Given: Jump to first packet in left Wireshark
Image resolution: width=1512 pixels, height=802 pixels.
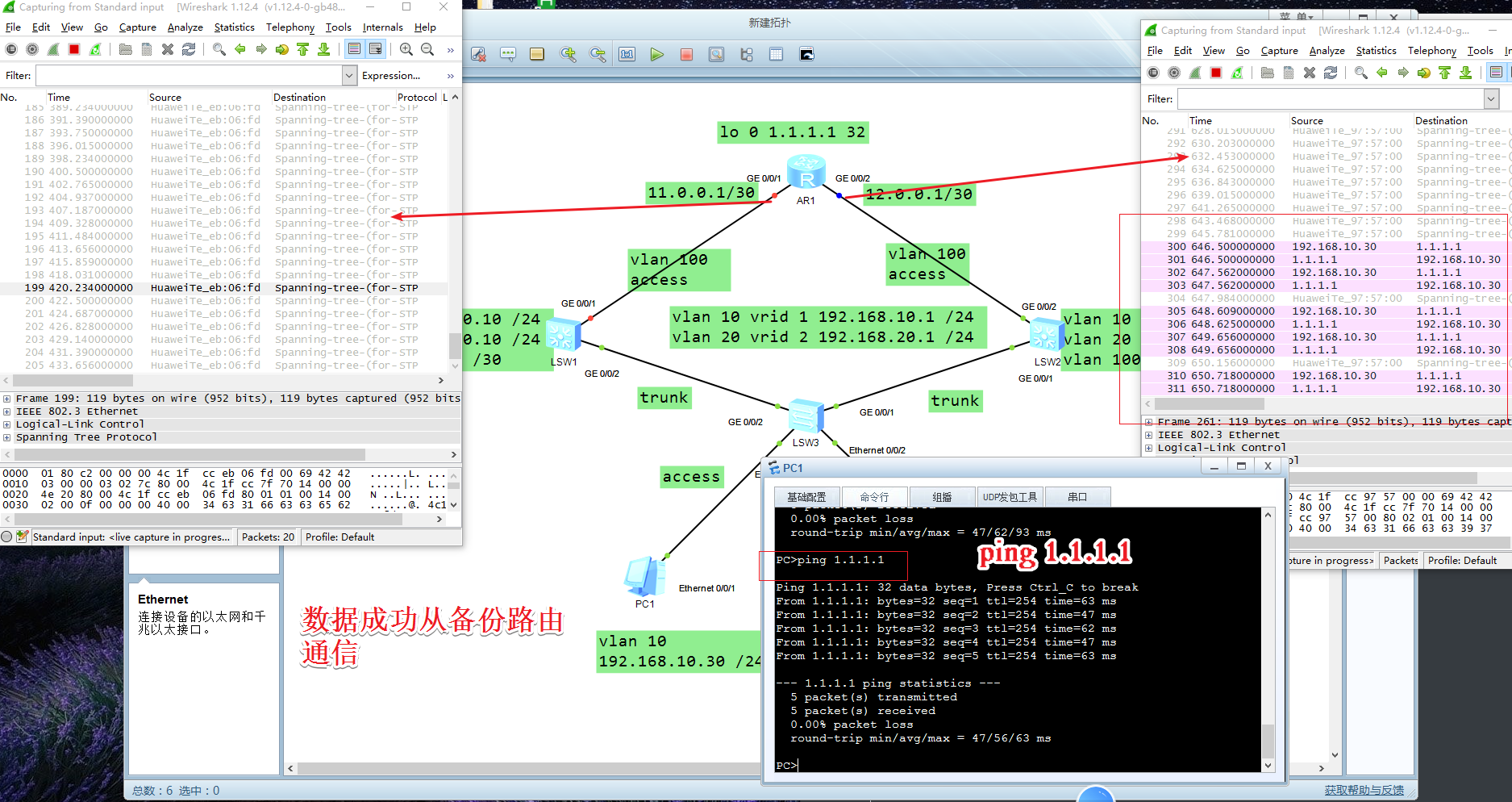Looking at the screenshot, I should point(303,49).
